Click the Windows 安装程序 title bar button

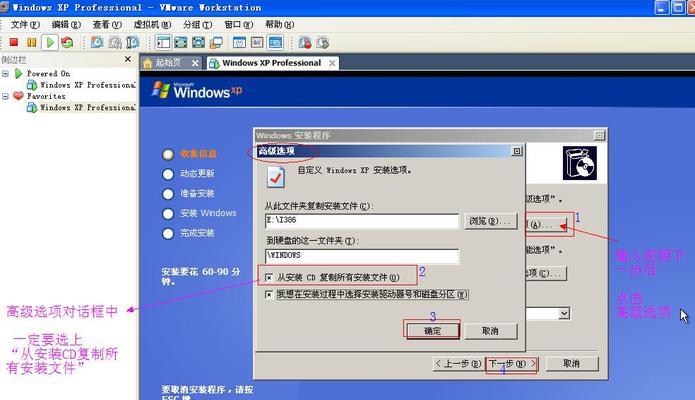coord(599,135)
